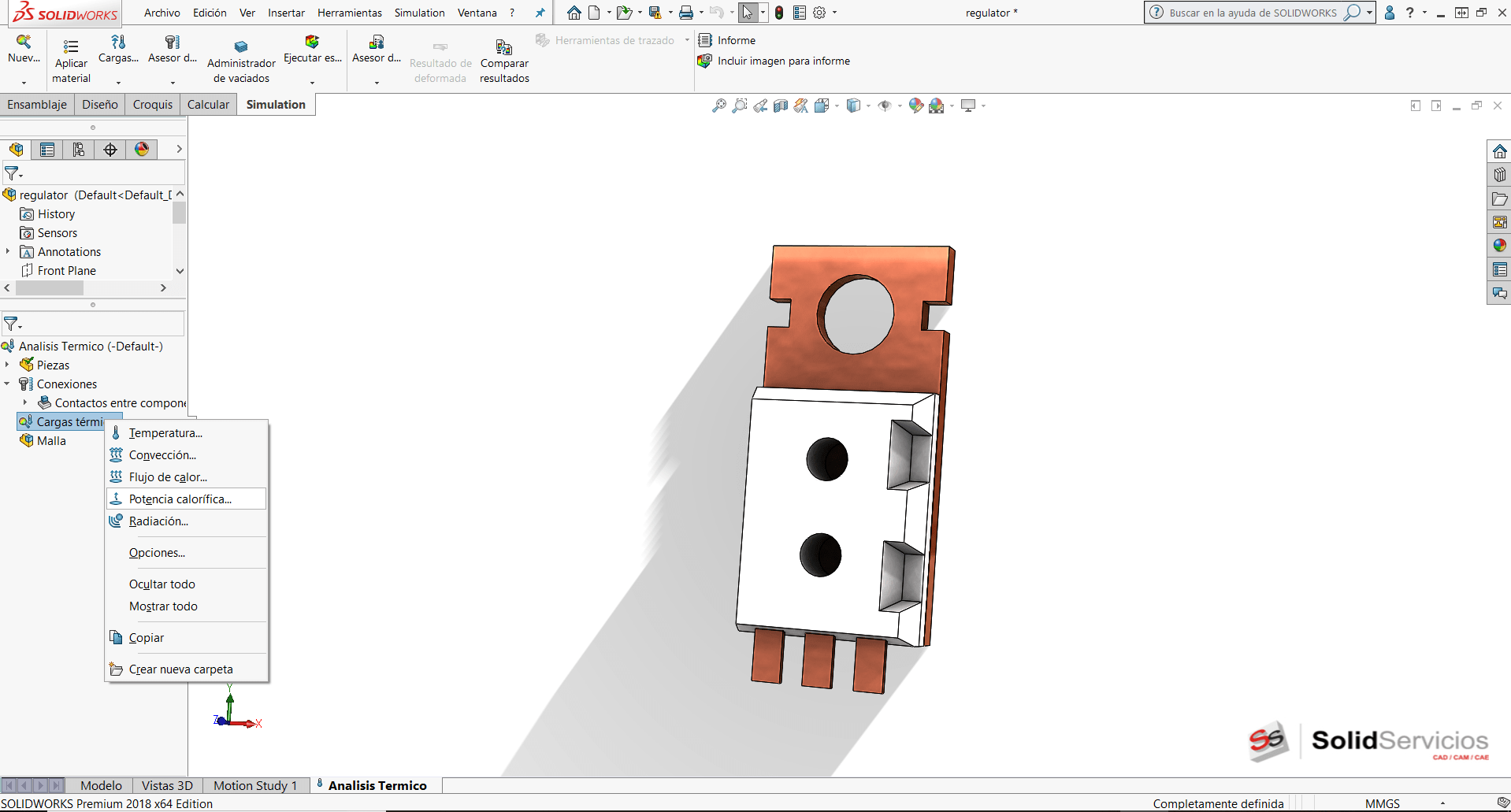This screenshot has height=812, width=1511.
Task: Click the Informe report button
Action: pyautogui.click(x=727, y=40)
